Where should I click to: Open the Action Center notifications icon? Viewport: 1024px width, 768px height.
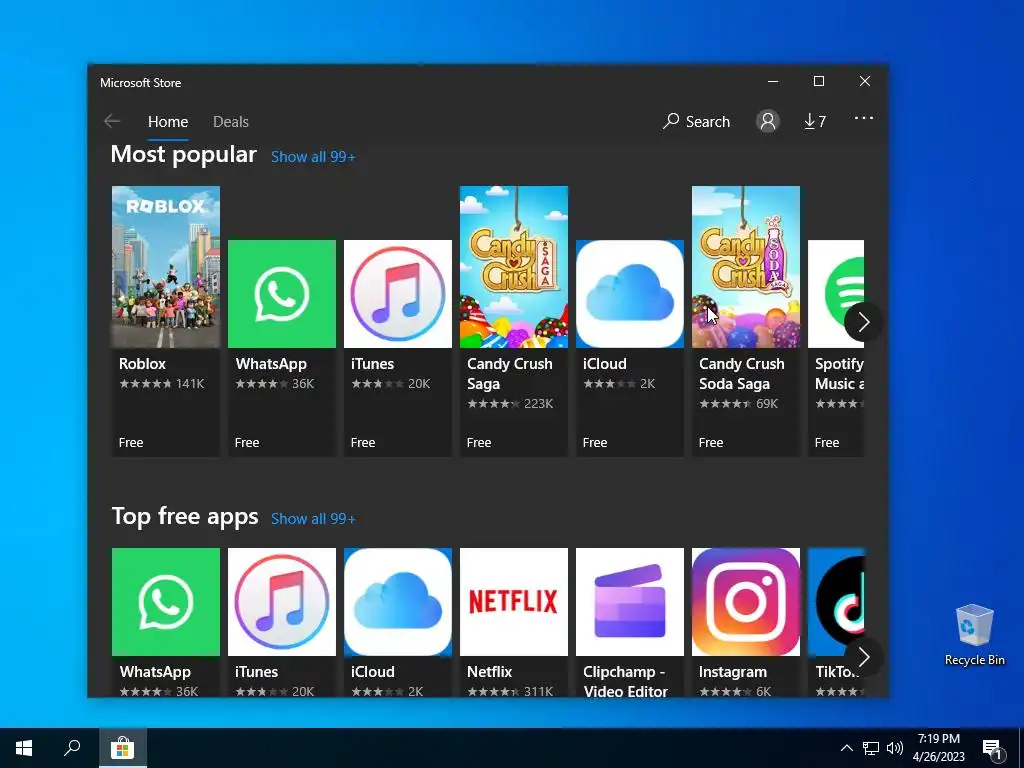[x=992, y=748]
